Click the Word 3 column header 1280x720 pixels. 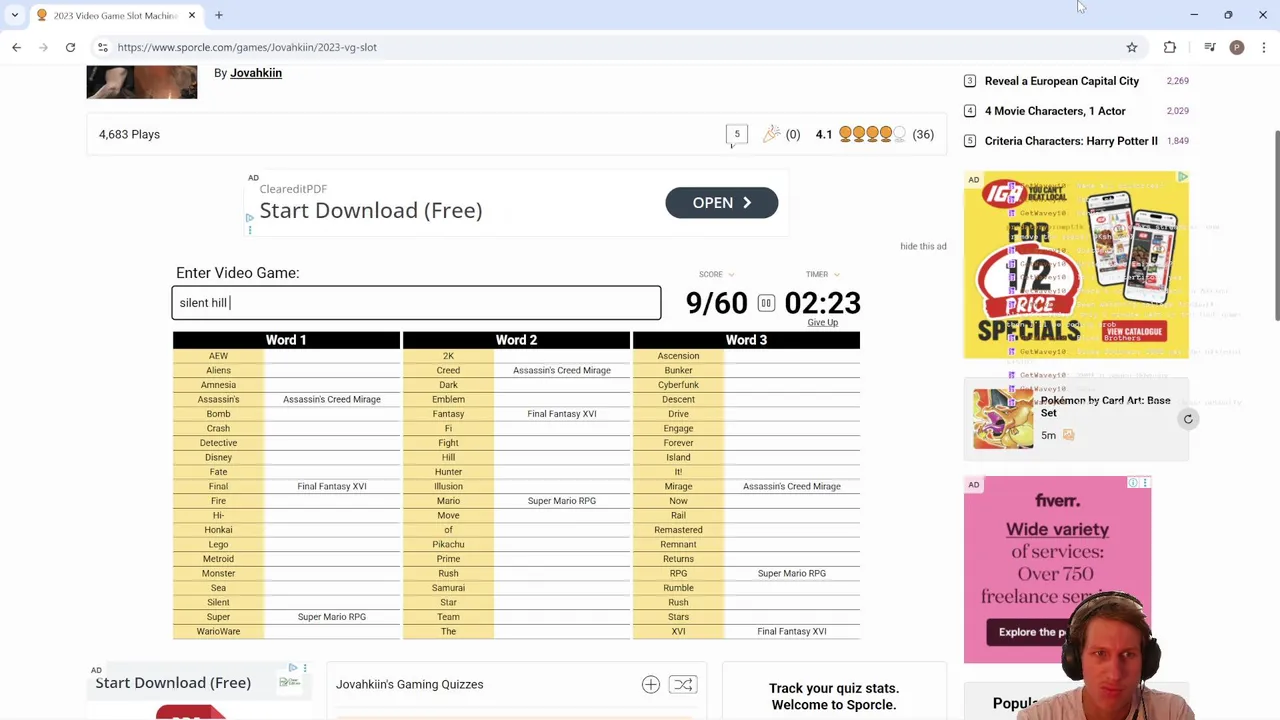coord(746,340)
